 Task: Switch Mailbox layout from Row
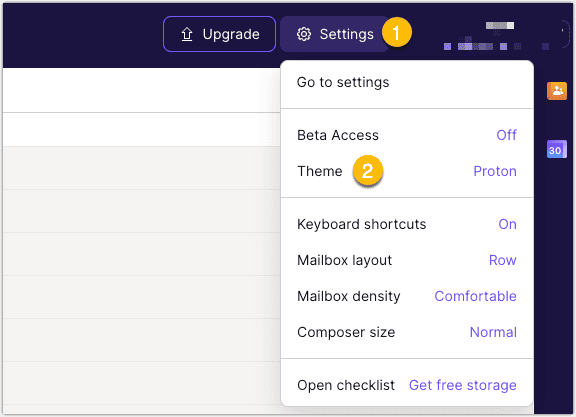(x=503, y=260)
